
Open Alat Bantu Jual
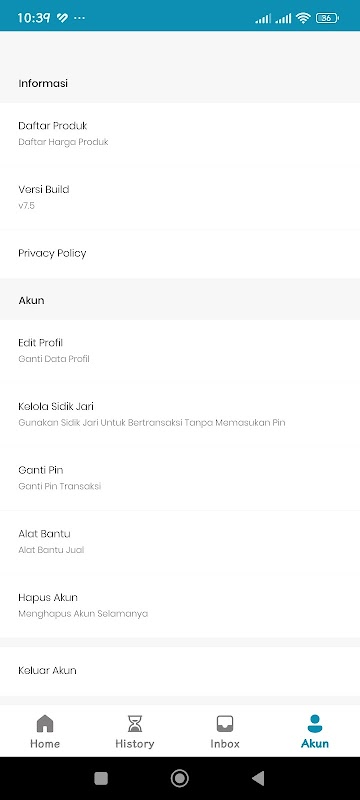point(180,542)
